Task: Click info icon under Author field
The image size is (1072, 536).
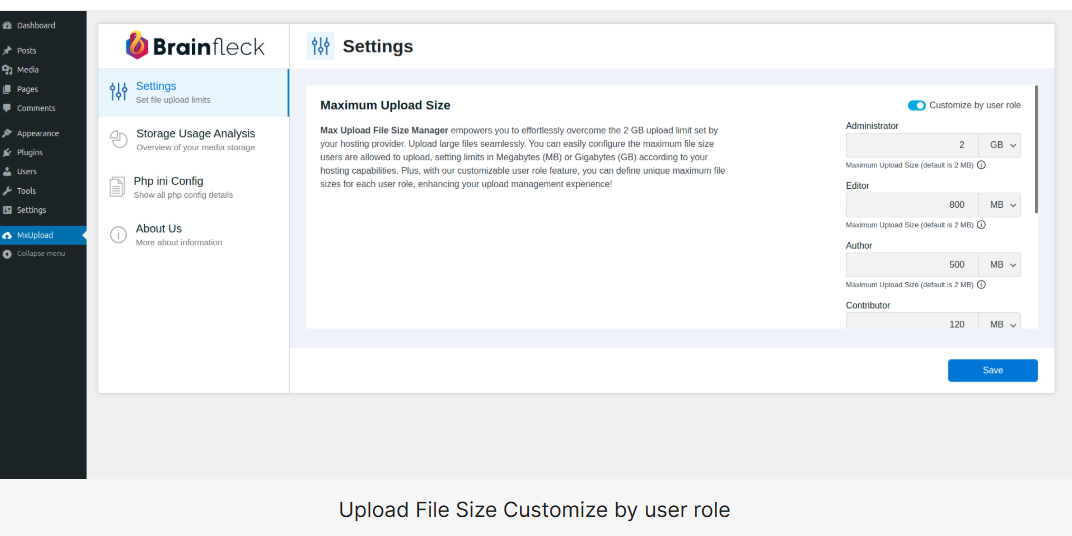Action: coord(981,284)
